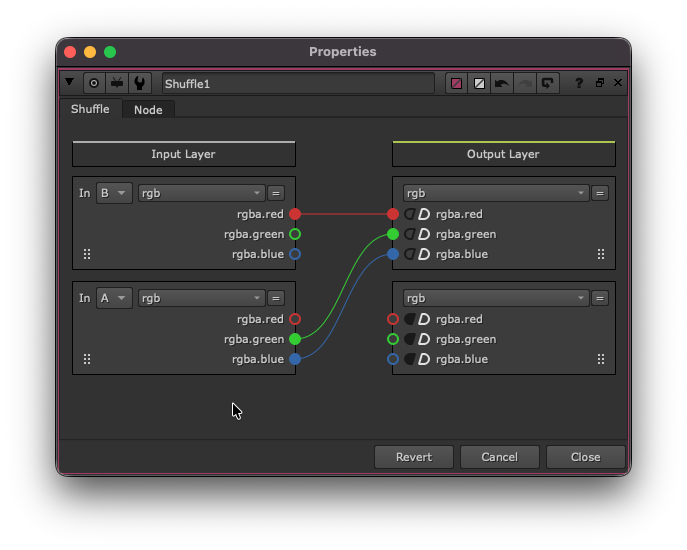Click the equals button for input B layer
This screenshot has width=687, height=550.
click(276, 193)
